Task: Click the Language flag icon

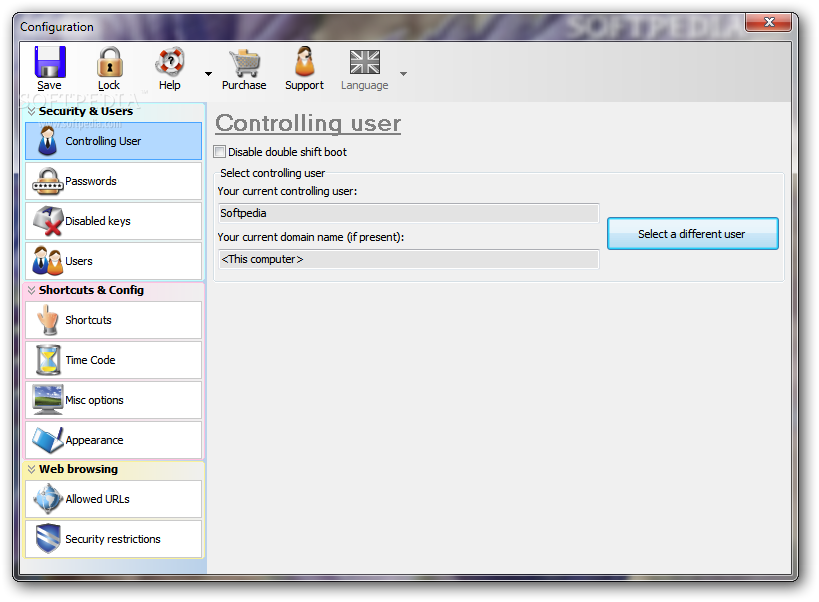Action: pos(365,62)
